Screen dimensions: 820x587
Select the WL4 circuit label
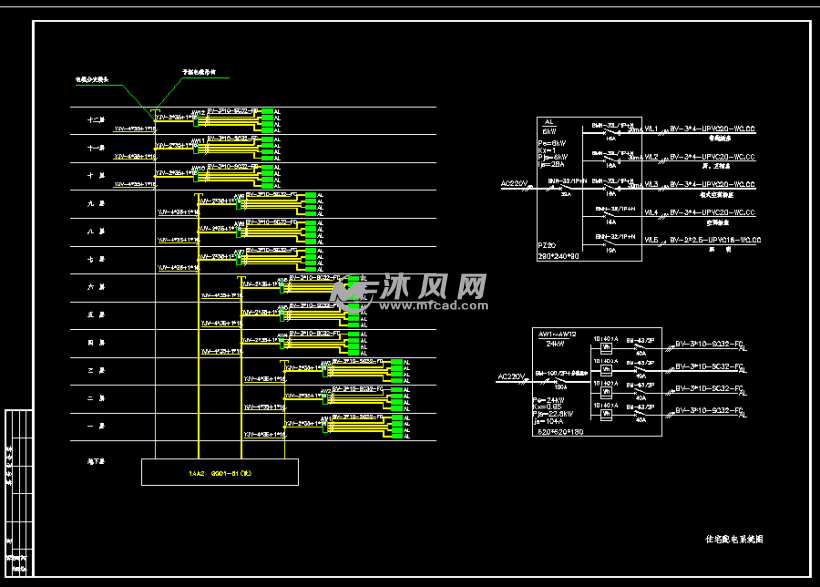[651, 212]
